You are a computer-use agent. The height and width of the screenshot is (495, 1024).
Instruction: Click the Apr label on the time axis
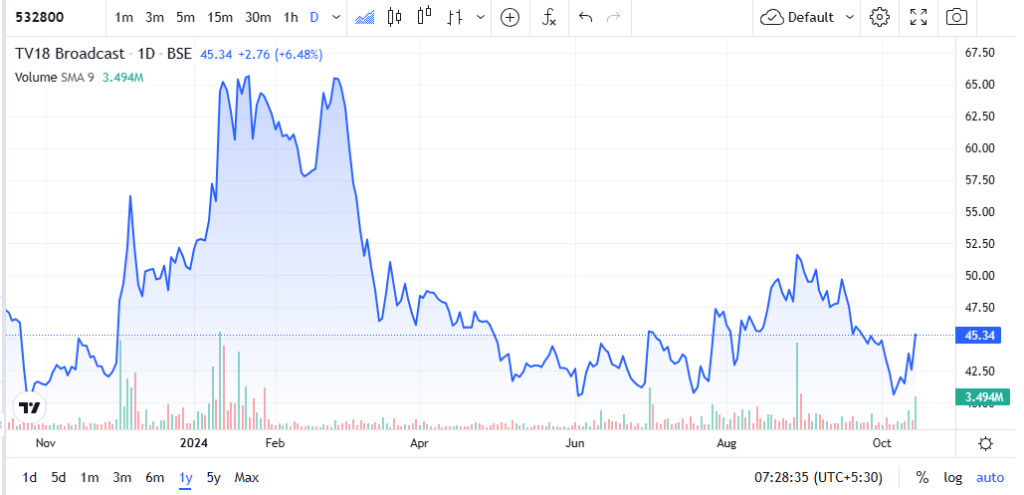[x=419, y=443]
